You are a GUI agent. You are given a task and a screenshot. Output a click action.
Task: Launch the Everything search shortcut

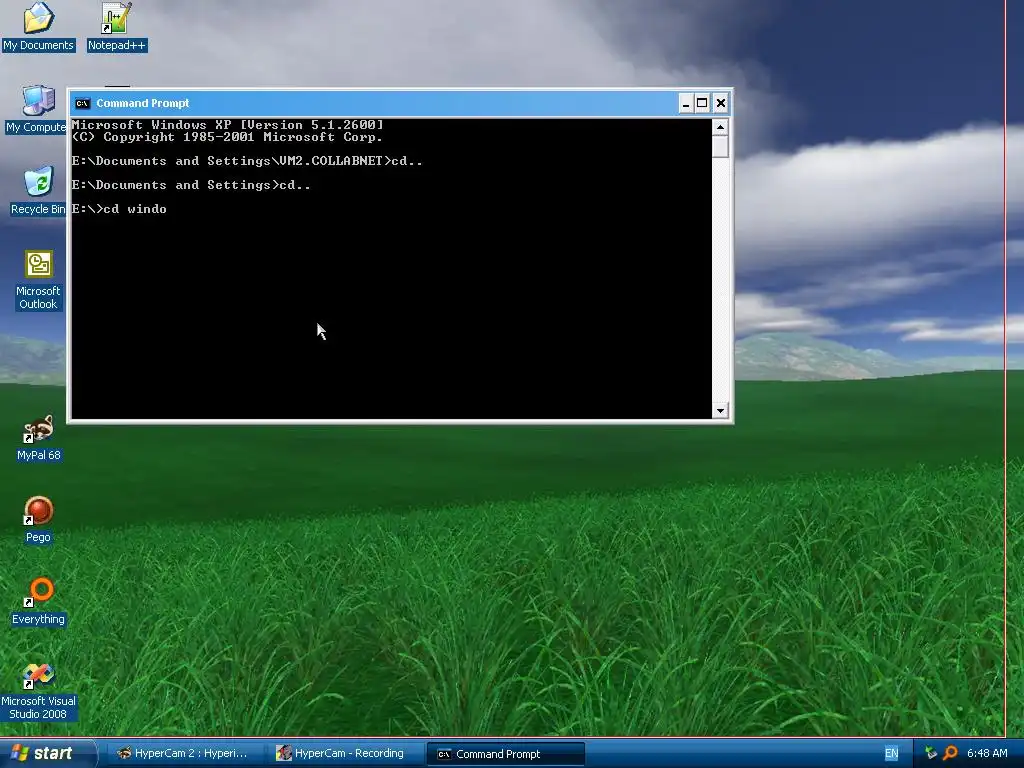click(39, 601)
